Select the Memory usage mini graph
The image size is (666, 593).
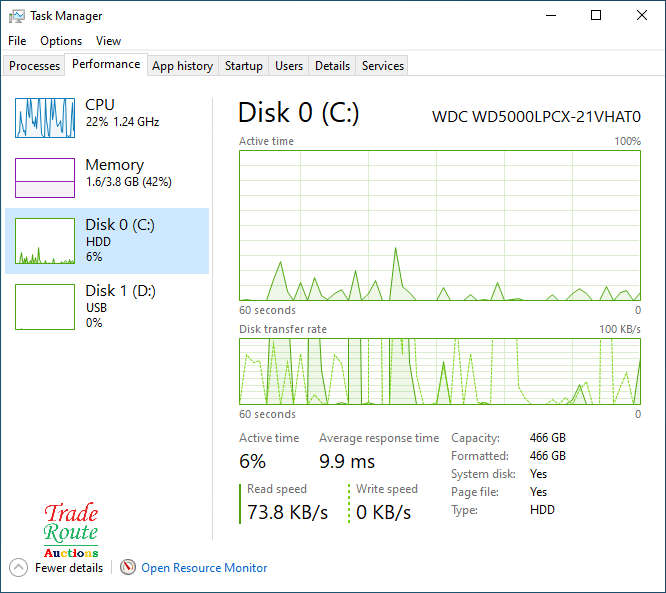pos(45,178)
